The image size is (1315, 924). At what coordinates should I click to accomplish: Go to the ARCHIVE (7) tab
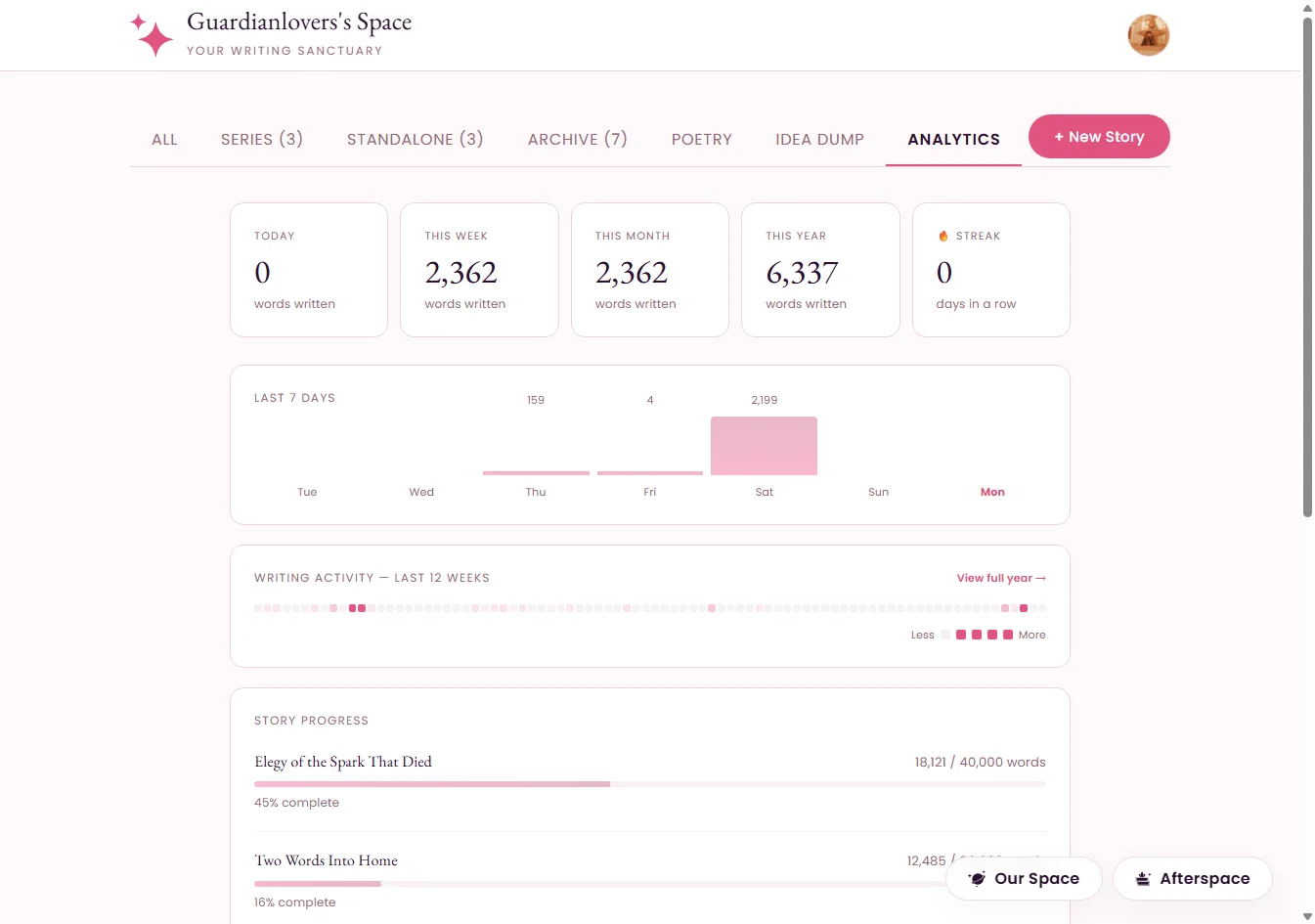pos(578,139)
